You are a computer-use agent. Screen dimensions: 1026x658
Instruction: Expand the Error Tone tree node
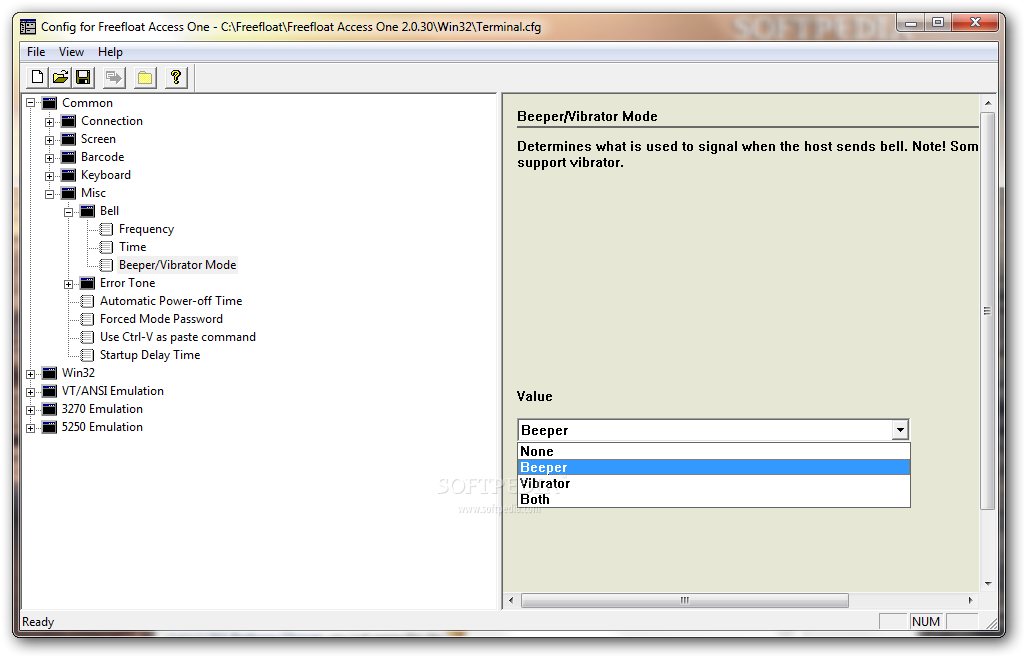[x=68, y=284]
